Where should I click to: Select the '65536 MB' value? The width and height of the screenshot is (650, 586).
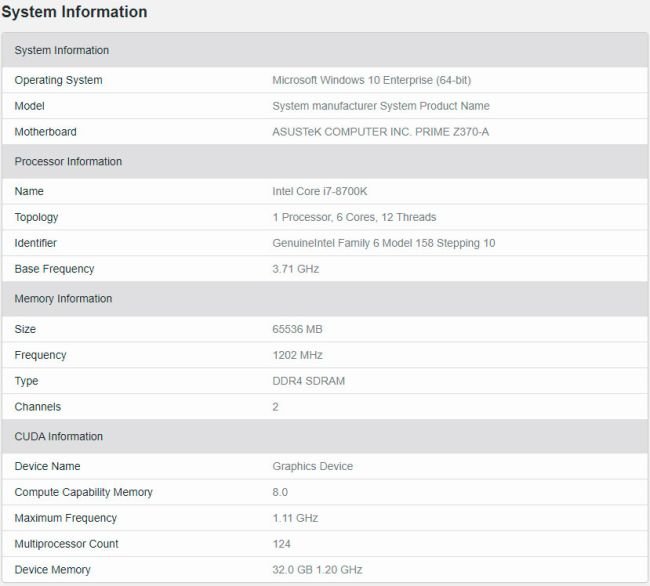tap(297, 329)
